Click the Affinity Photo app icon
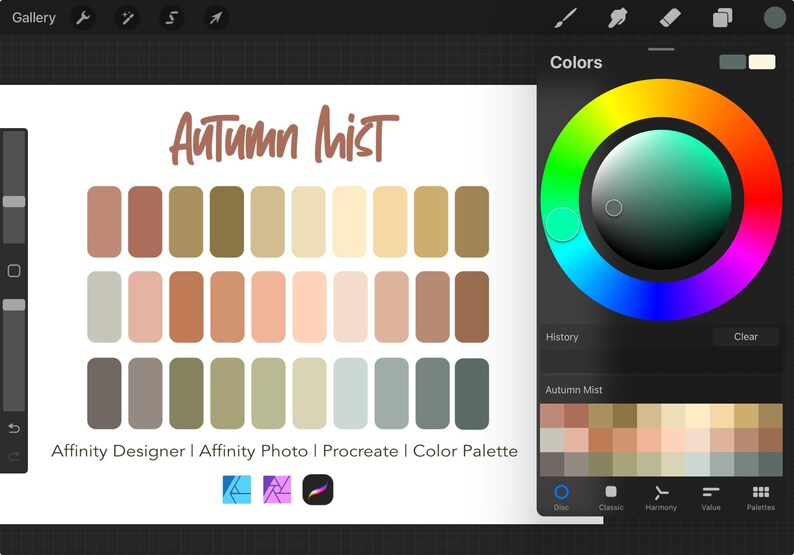Image resolution: width=794 pixels, height=555 pixels. (277, 489)
